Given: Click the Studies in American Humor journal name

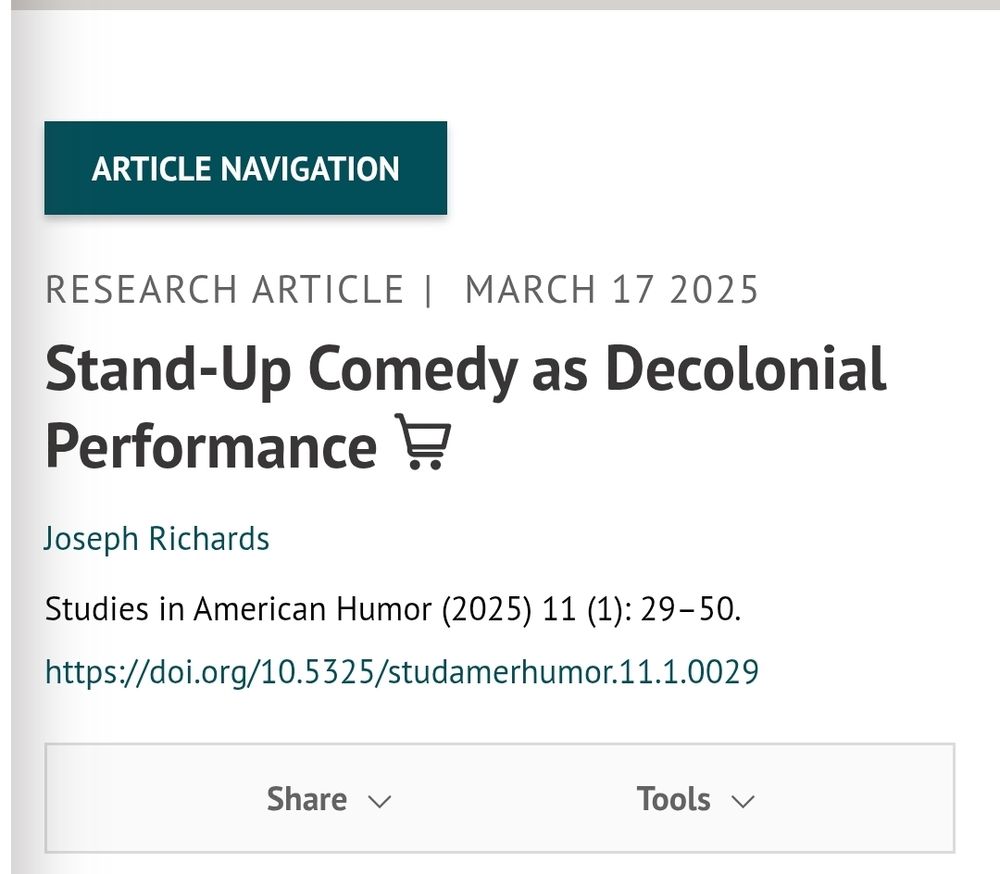Looking at the screenshot, I should pyautogui.click(x=239, y=609).
